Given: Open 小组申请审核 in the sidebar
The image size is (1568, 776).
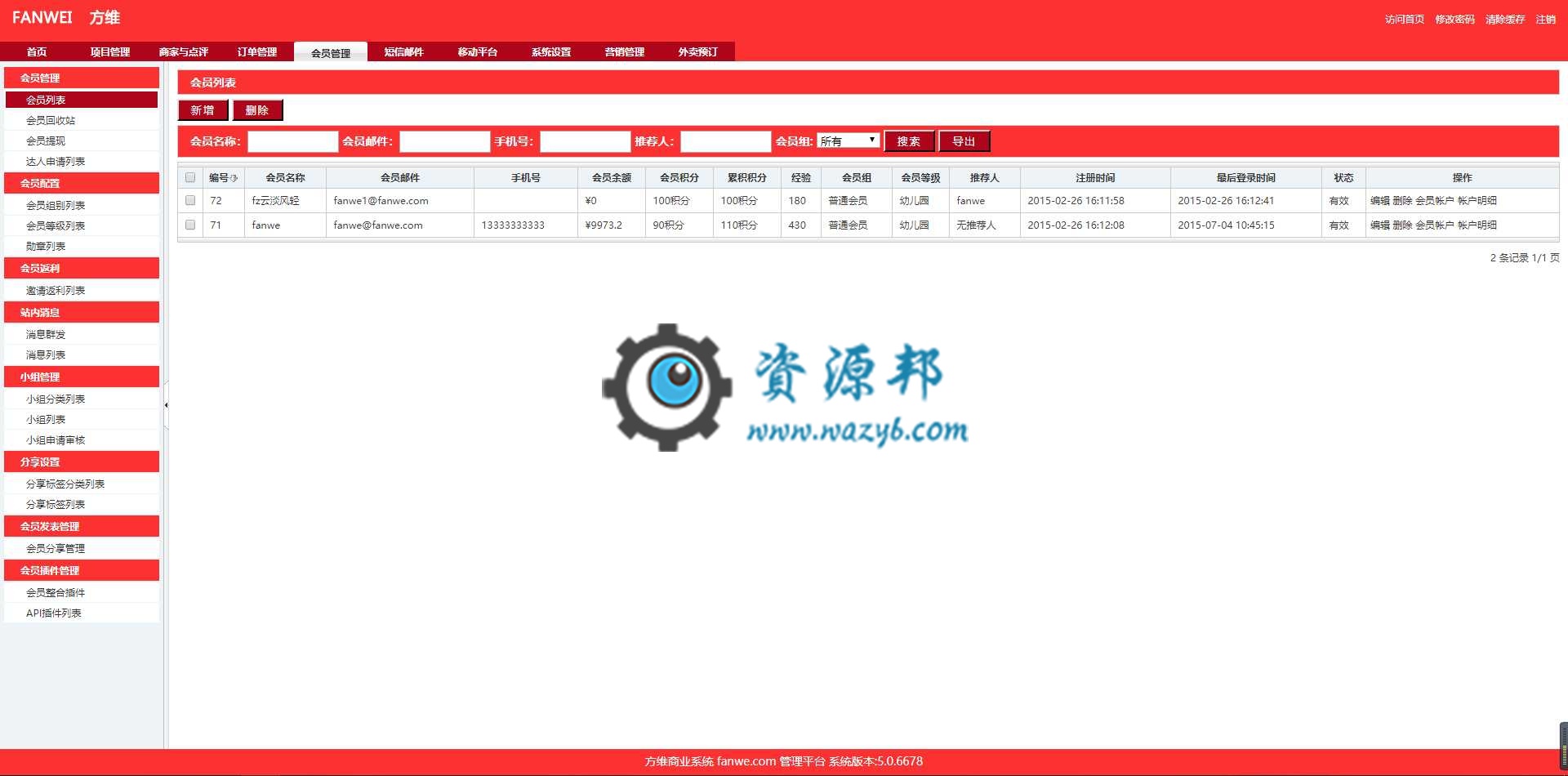Looking at the screenshot, I should 82,439.
